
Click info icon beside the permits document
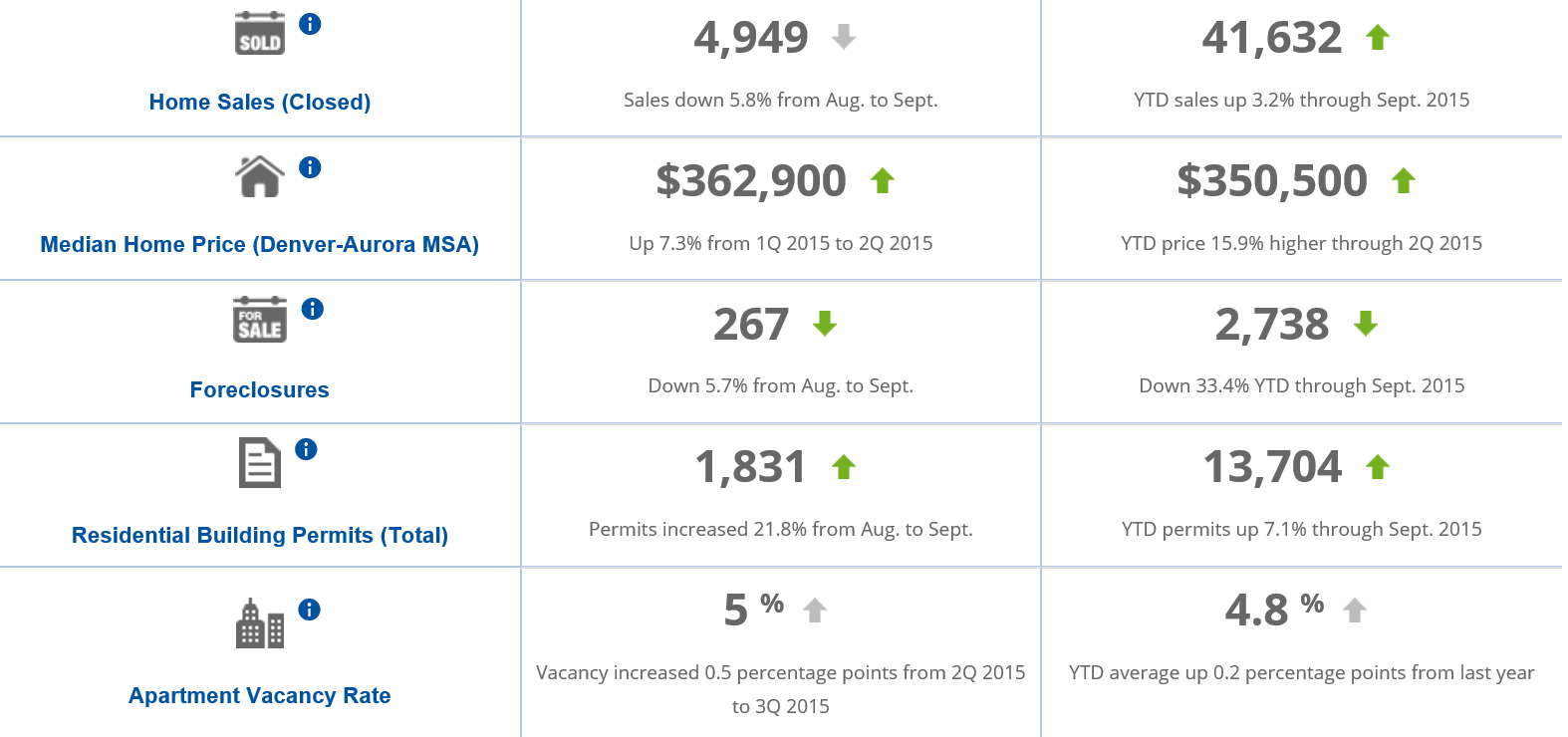pos(306,449)
